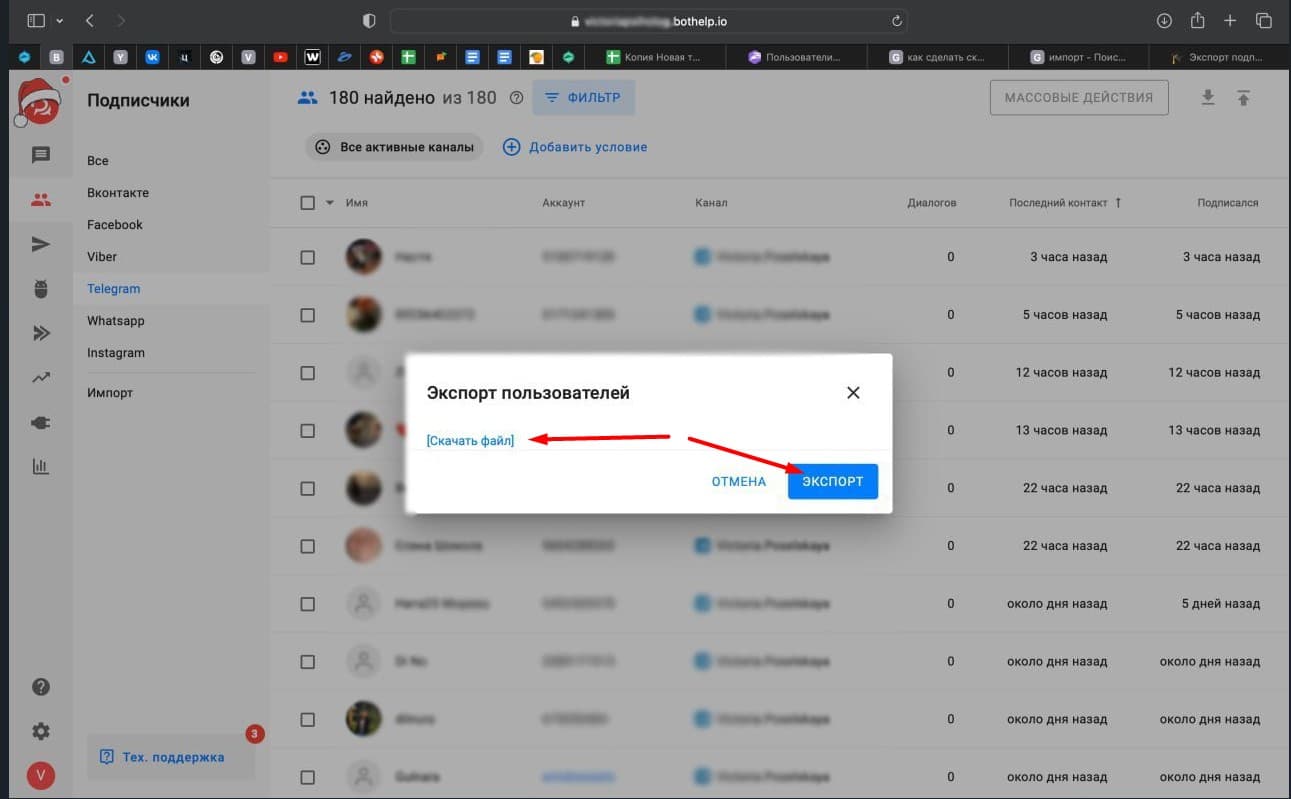This screenshot has width=1291, height=799.
Task: Click the upload import arrow icon
Action: (x=1243, y=98)
